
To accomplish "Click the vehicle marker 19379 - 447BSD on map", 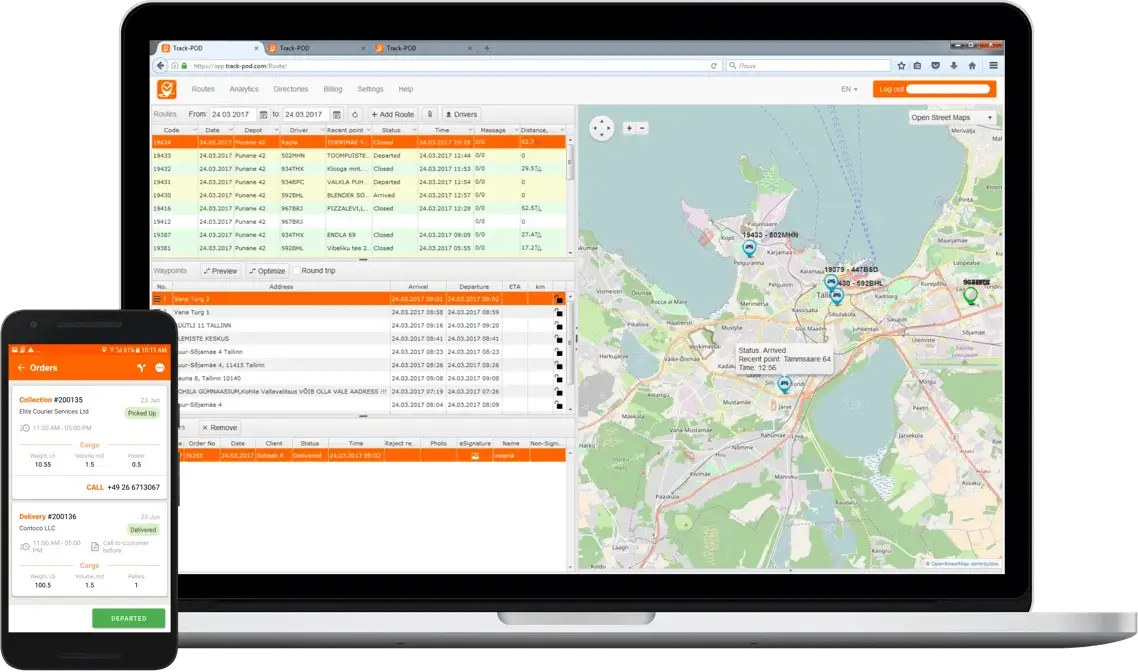I will 830,281.
